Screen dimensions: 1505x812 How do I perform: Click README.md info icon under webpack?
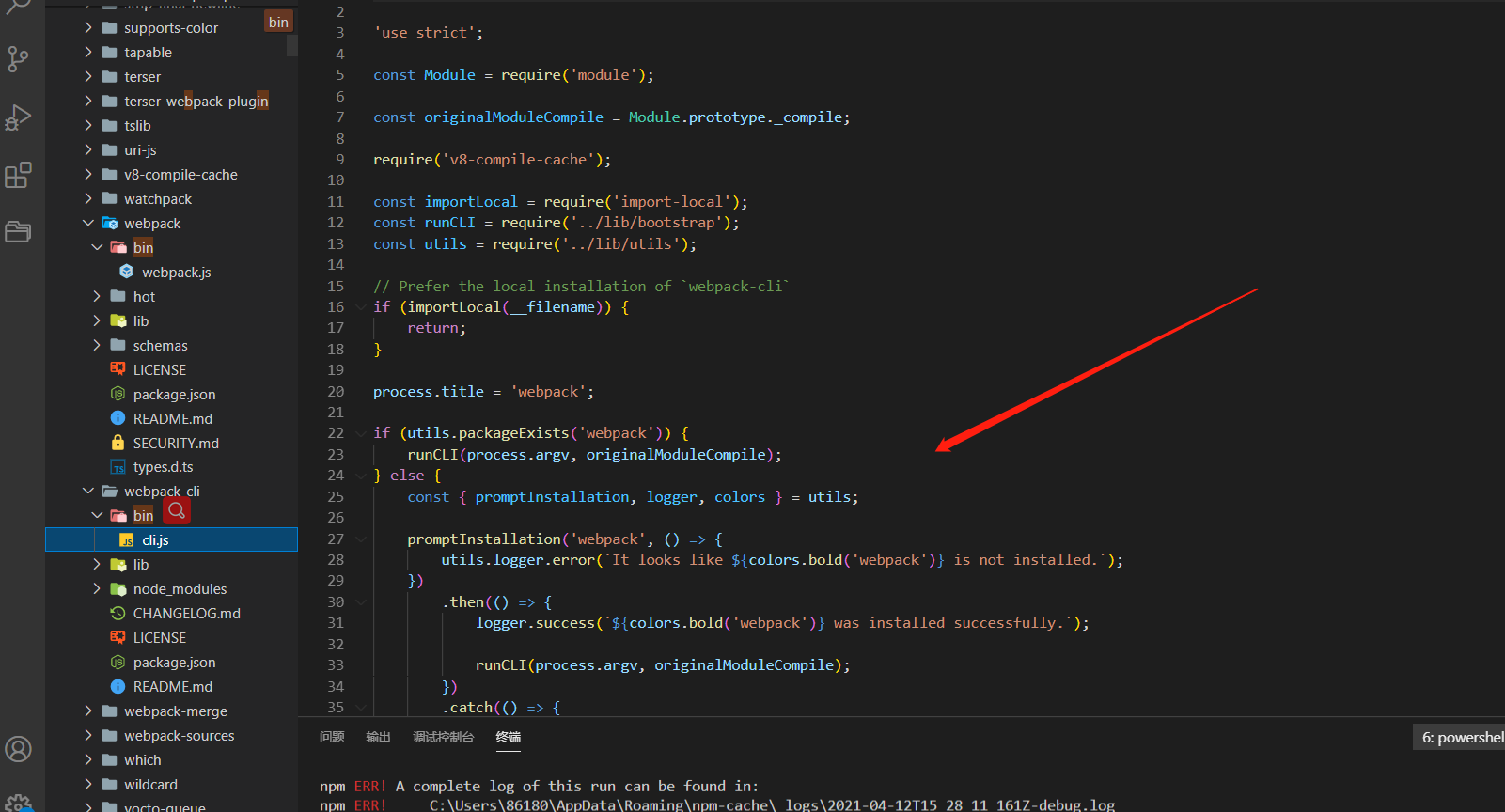[x=118, y=418]
